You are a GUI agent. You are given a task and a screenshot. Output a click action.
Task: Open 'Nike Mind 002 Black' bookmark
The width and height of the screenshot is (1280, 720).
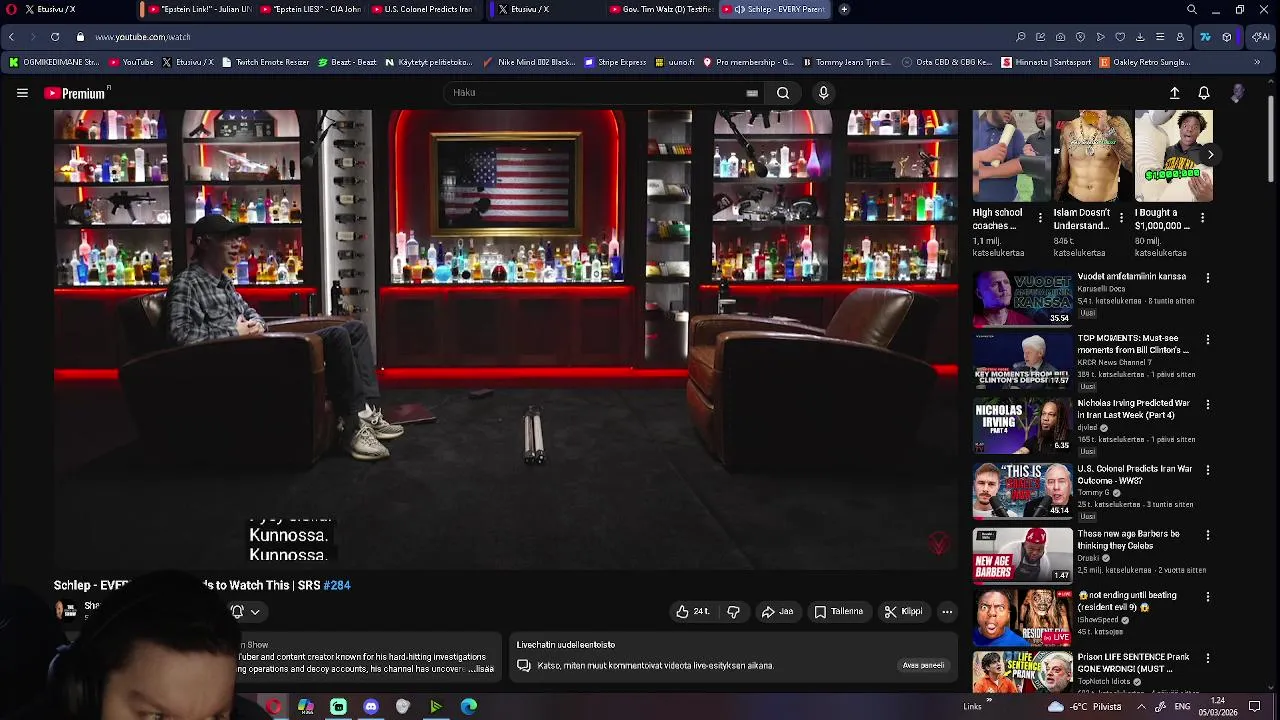click(528, 62)
